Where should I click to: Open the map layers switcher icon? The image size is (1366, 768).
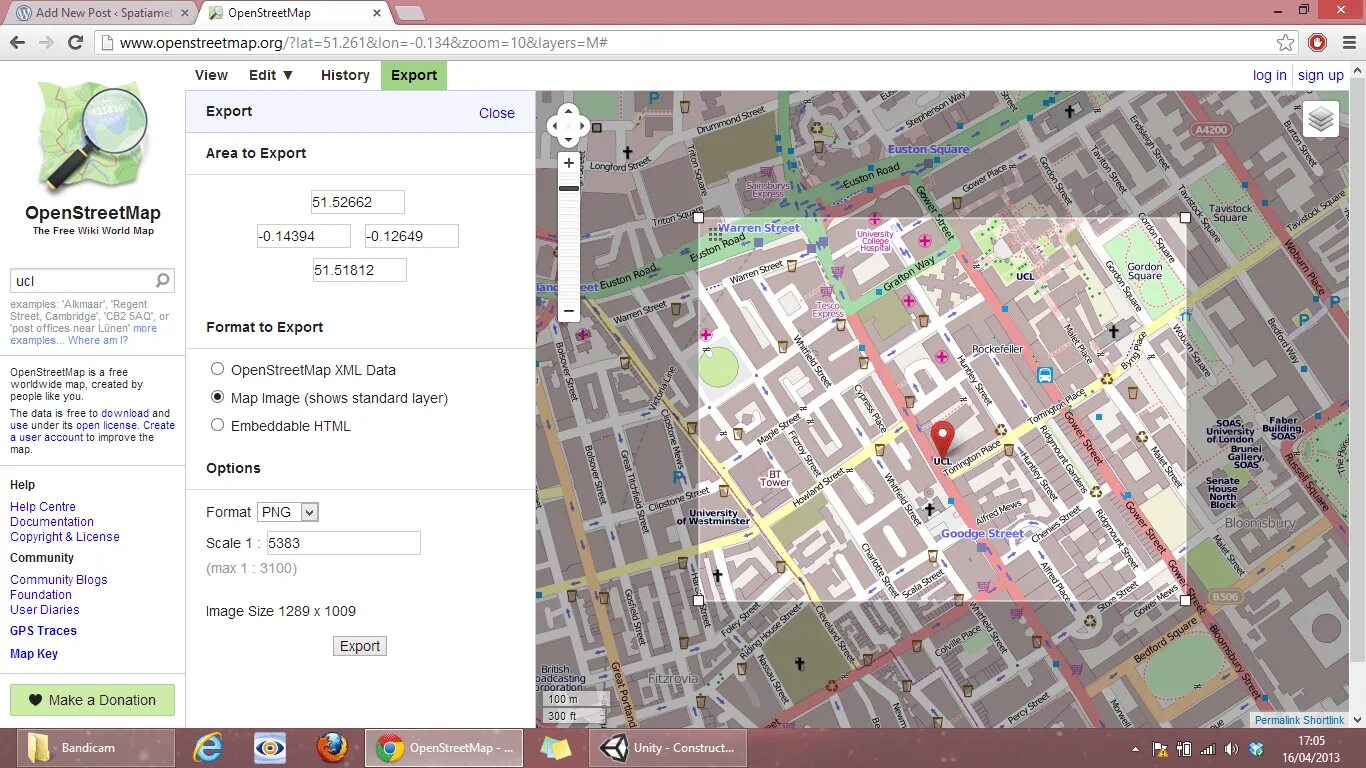(x=1321, y=120)
